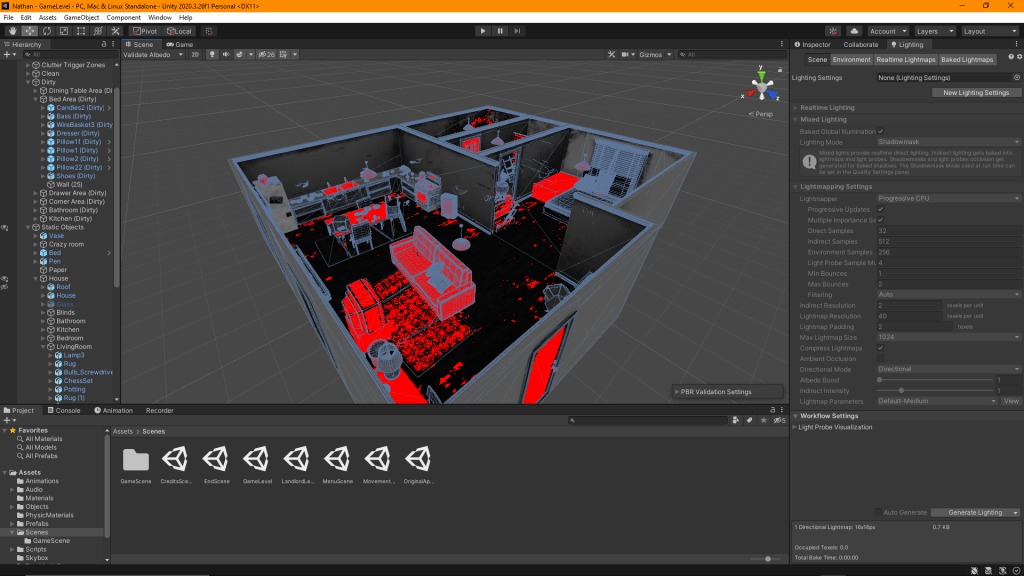The width and height of the screenshot is (1024, 576).
Task: Open Validate Albedo draw mode dropdown
Action: point(153,54)
